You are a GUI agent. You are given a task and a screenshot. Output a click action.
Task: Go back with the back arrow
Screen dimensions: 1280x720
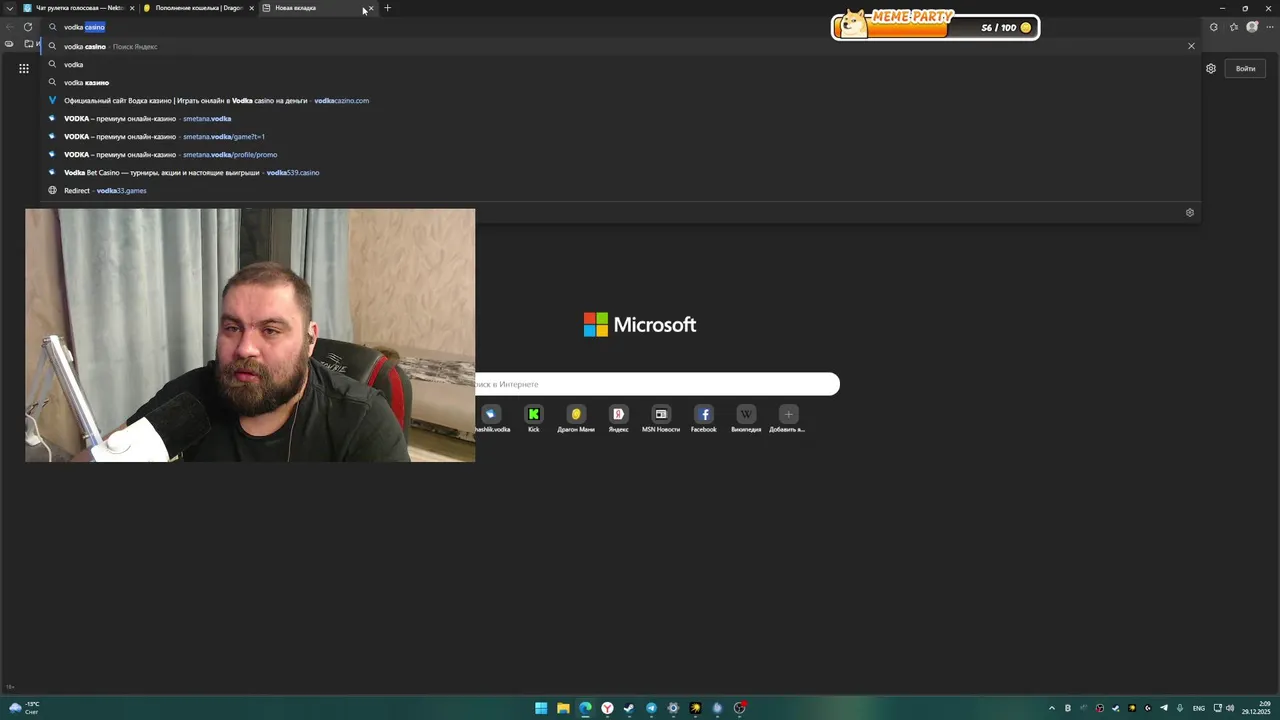(x=10, y=27)
